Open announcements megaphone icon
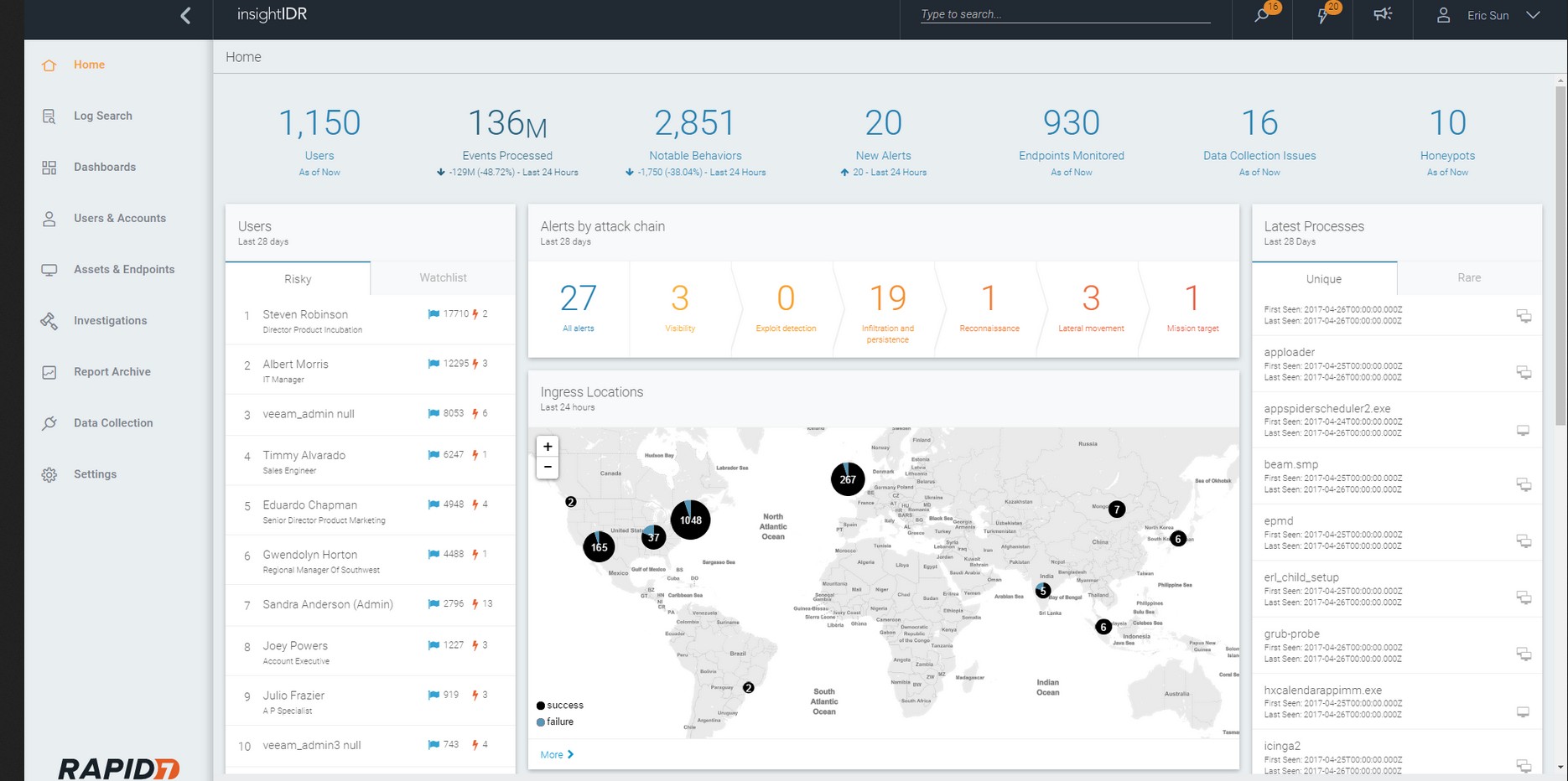The image size is (1568, 781). click(x=1383, y=14)
